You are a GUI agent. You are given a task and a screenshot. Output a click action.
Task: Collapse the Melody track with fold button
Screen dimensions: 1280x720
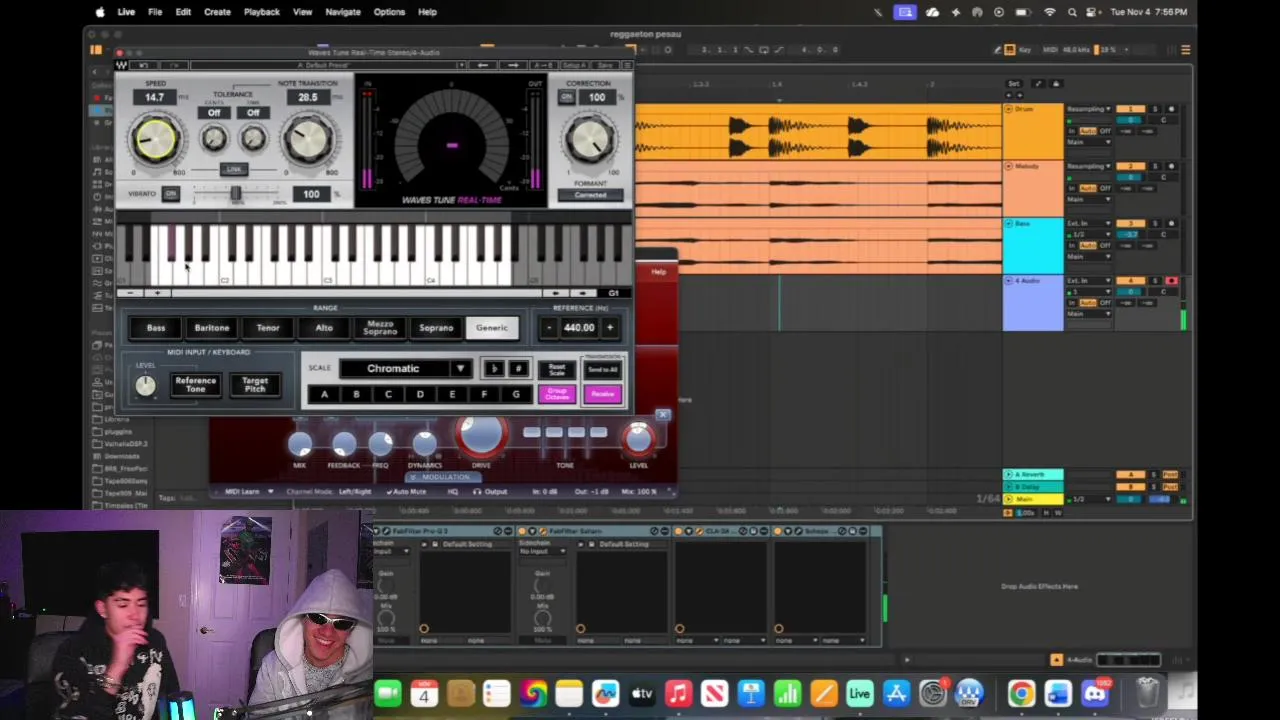(1009, 166)
